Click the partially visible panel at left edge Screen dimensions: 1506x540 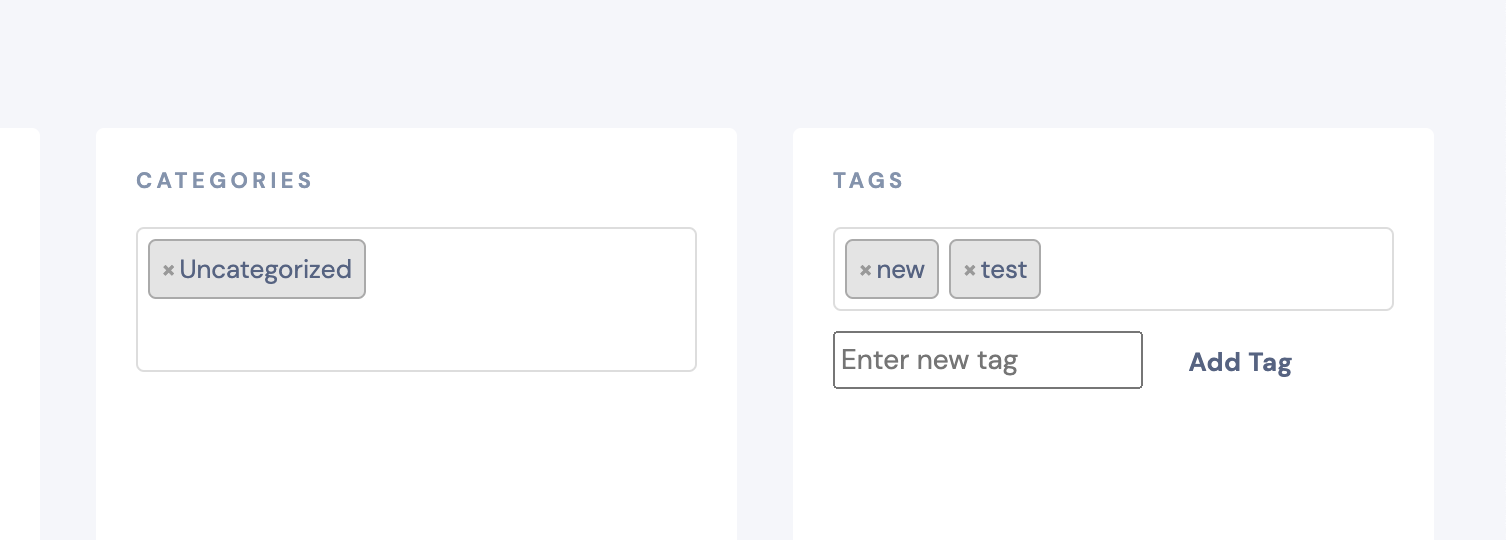tap(20, 334)
